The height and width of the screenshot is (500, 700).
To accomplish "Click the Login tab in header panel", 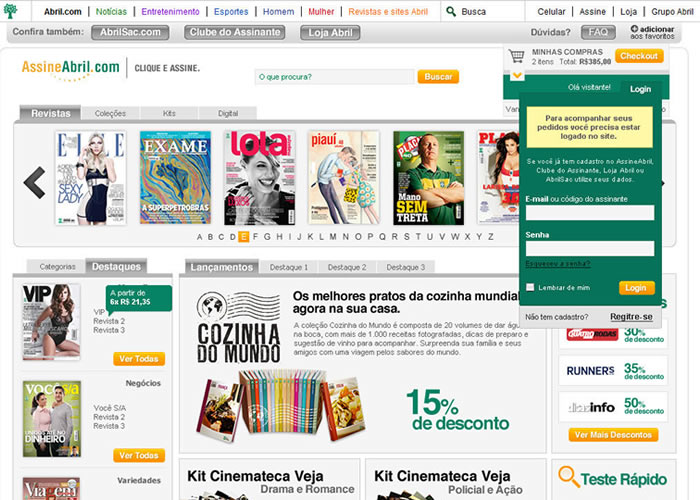I will pyautogui.click(x=640, y=89).
